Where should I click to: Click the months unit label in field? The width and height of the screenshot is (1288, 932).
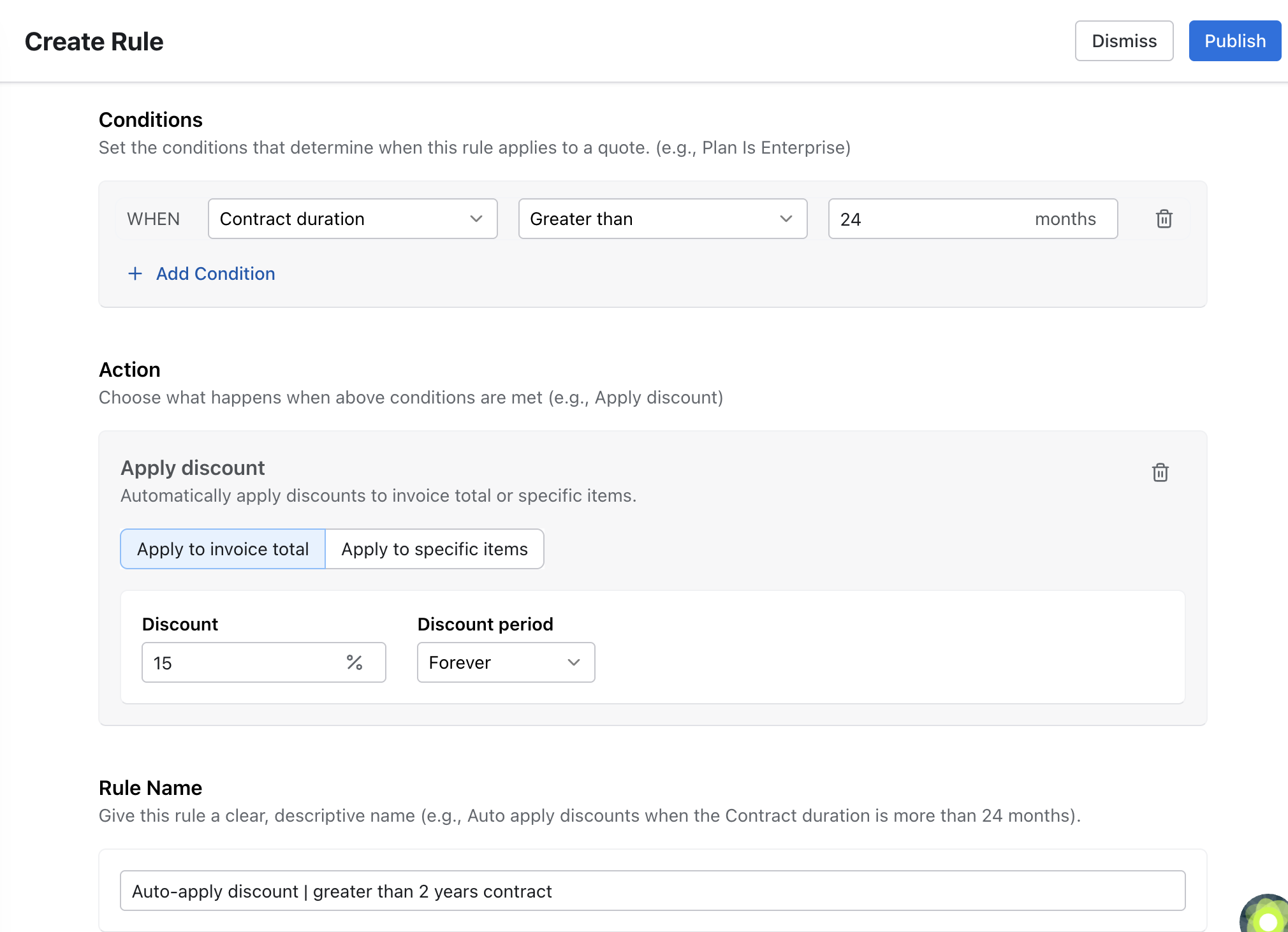click(x=1065, y=219)
